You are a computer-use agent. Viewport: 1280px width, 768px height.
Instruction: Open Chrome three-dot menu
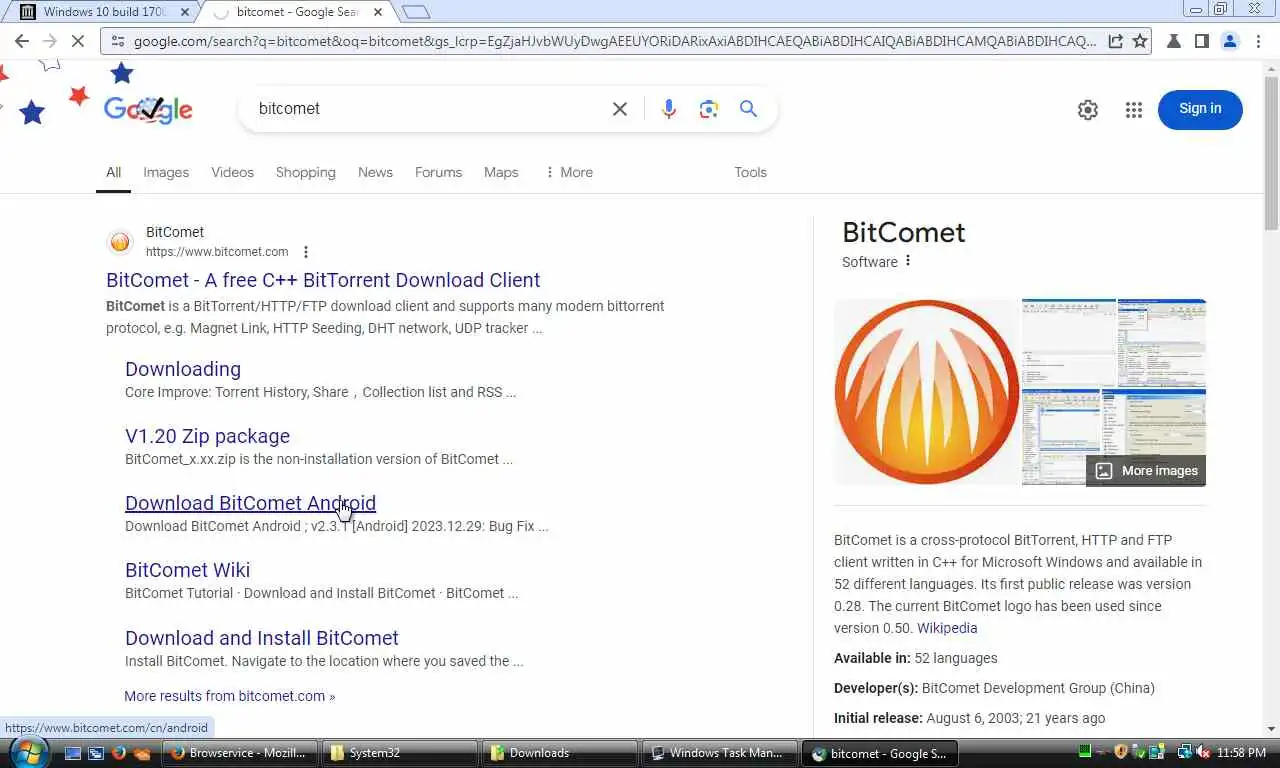pos(1258,41)
